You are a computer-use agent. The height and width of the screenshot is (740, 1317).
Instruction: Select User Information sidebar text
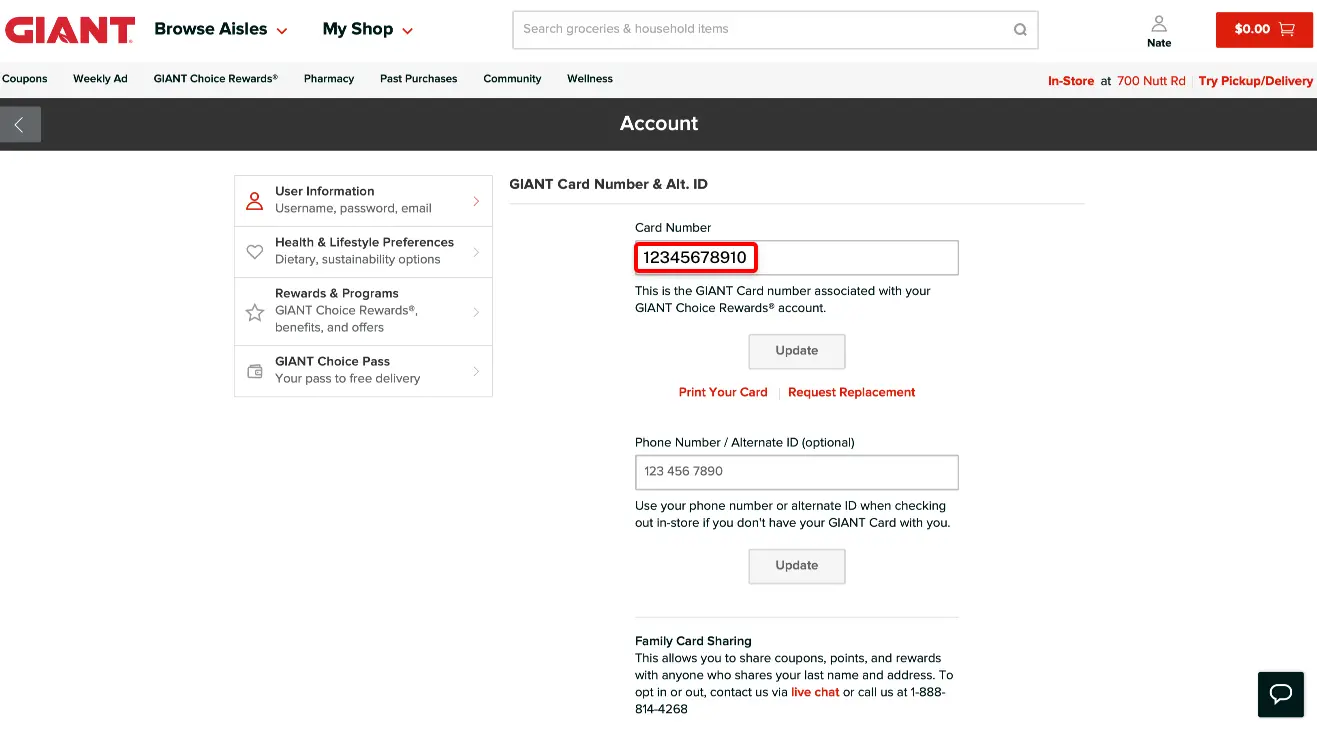(x=325, y=191)
